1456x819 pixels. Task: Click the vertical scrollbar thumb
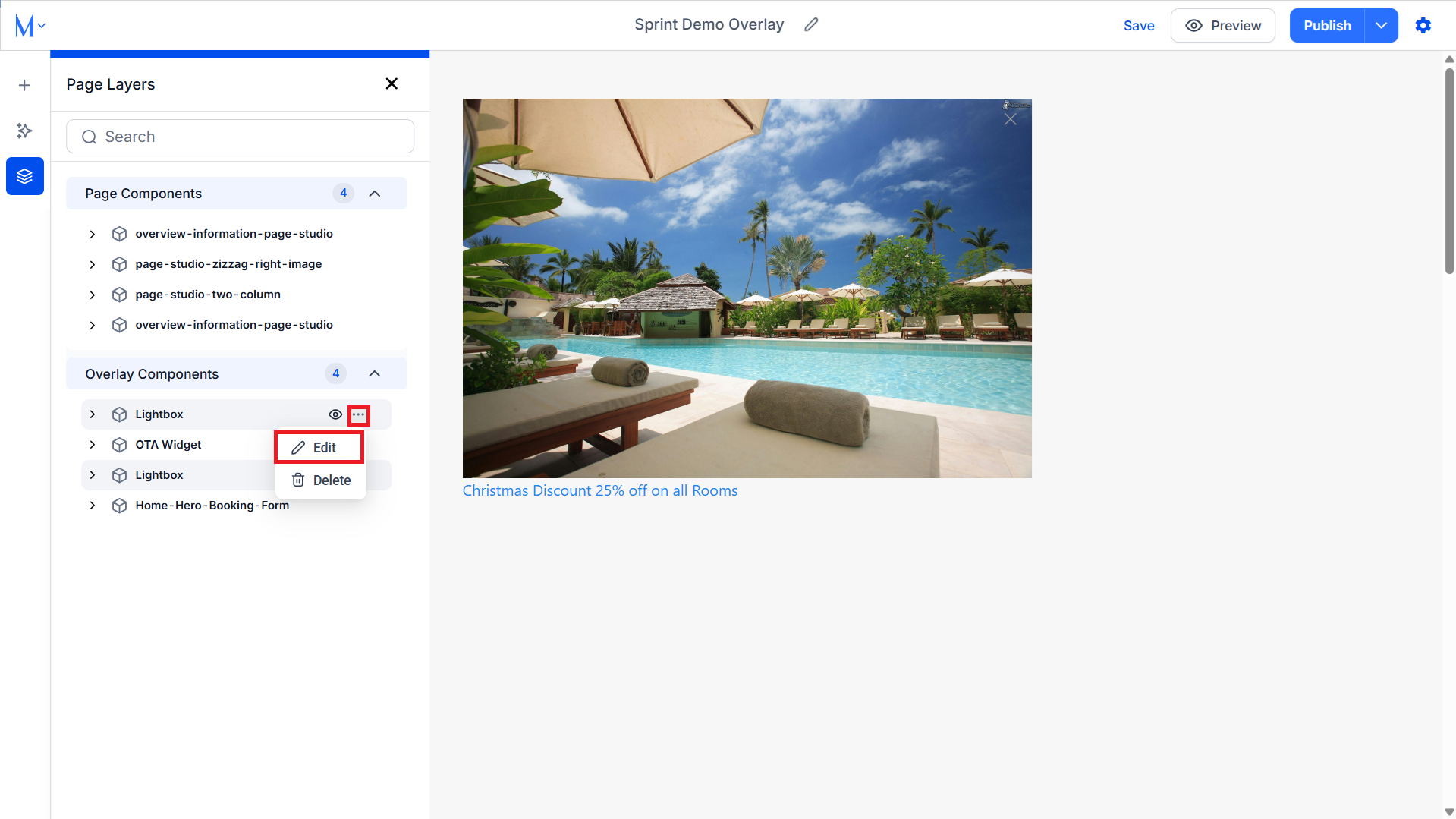point(1449,171)
